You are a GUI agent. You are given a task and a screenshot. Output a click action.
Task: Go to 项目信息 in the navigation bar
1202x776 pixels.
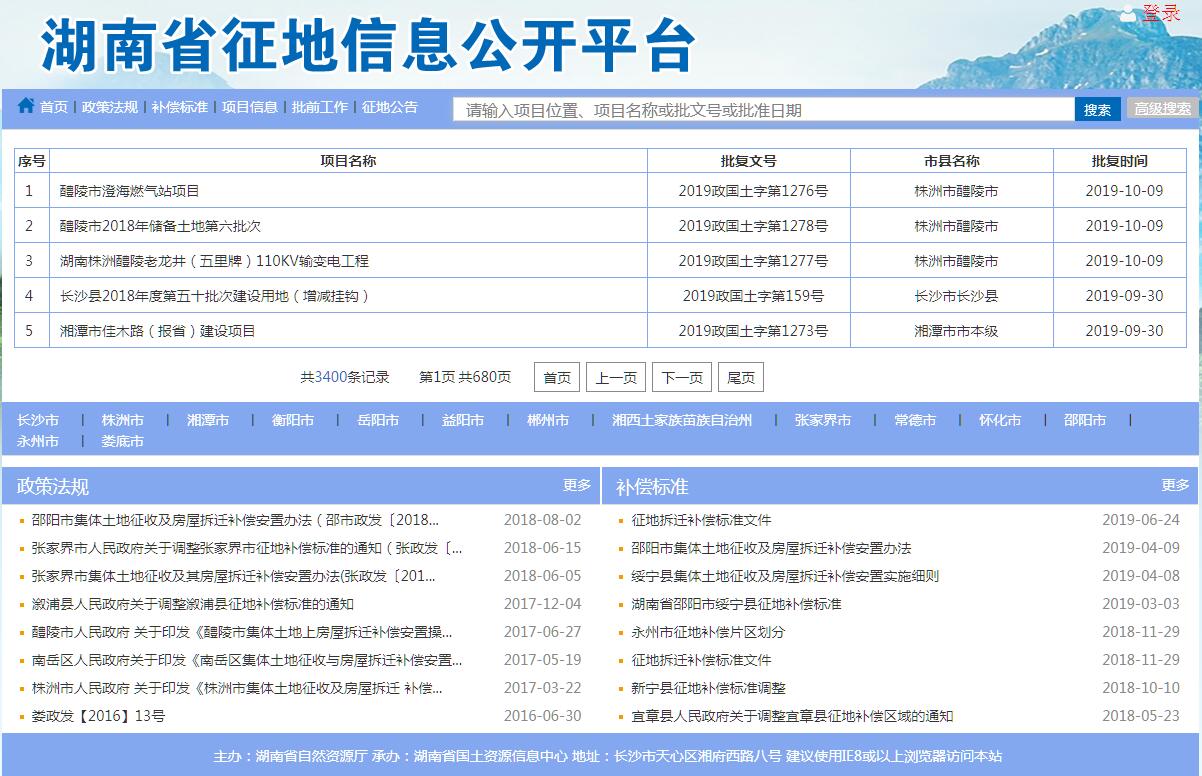pyautogui.click(x=250, y=107)
